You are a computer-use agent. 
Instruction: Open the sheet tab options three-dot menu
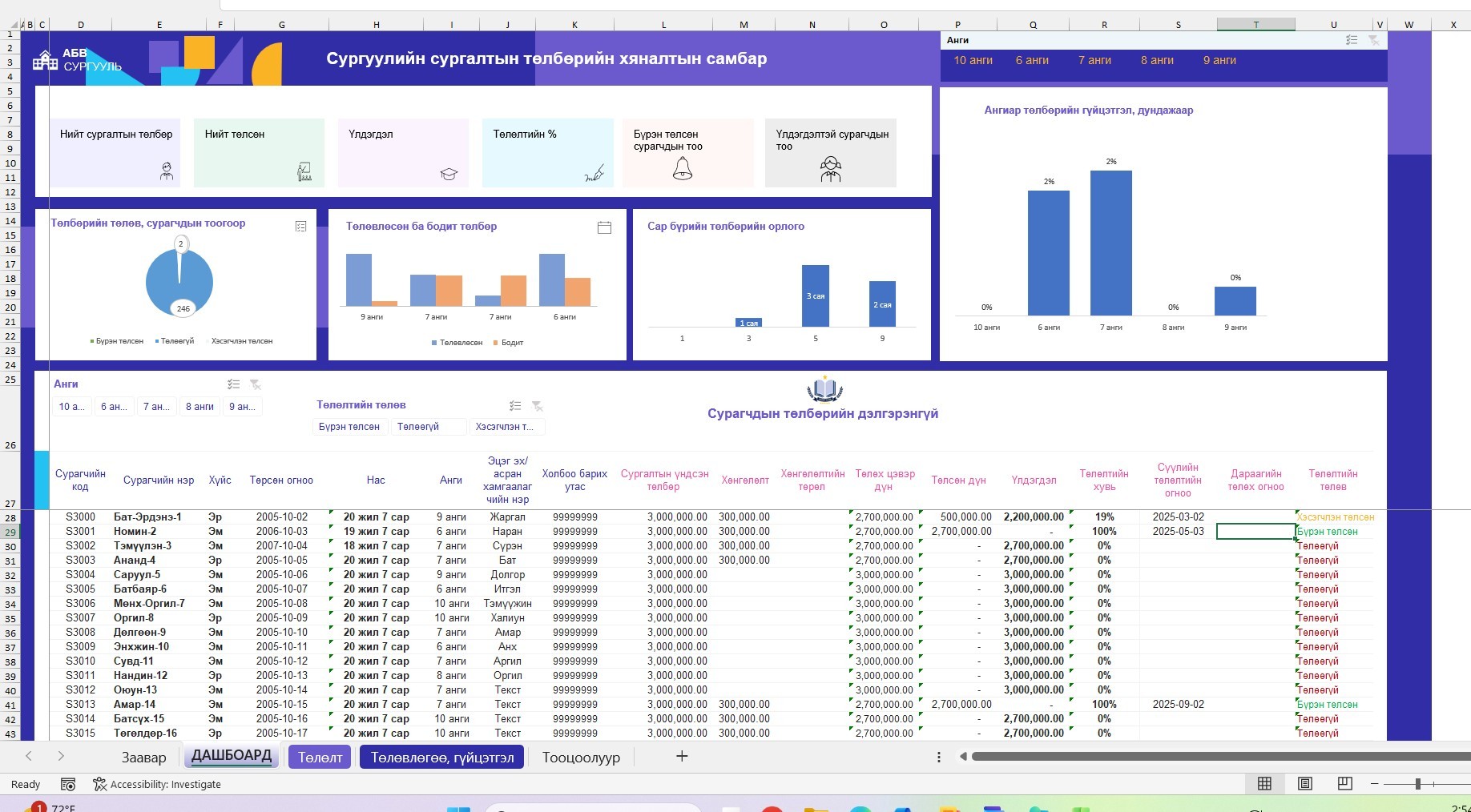tap(938, 757)
